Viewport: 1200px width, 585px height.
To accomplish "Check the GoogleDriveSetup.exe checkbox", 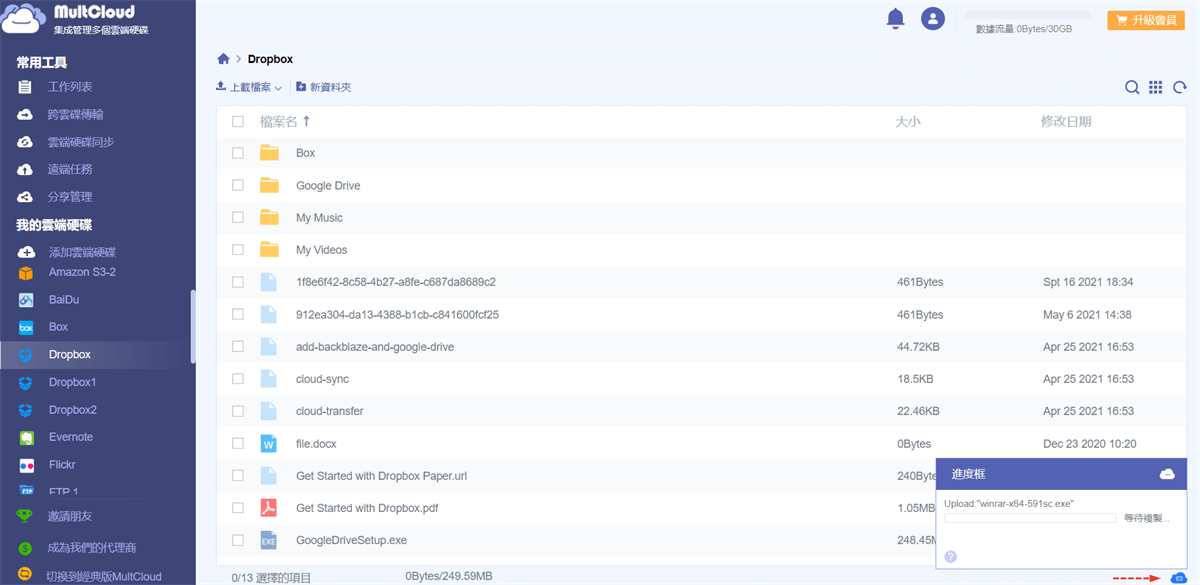I will (238, 540).
